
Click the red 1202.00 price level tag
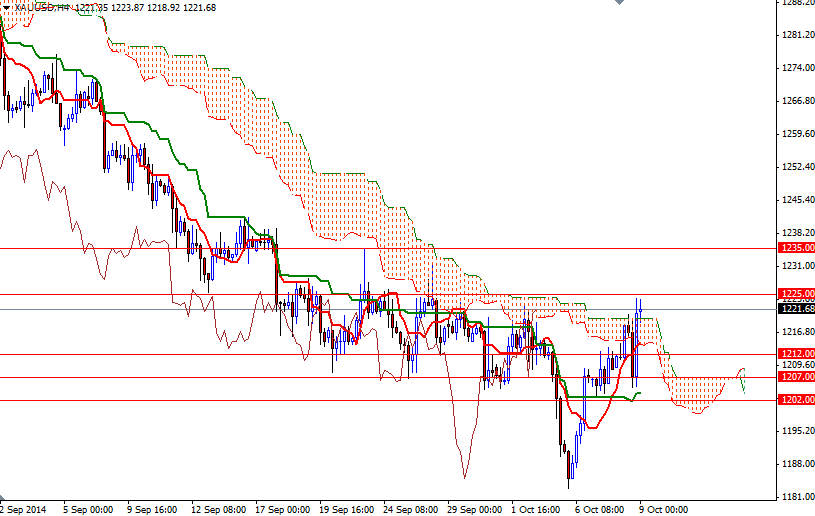(x=796, y=400)
